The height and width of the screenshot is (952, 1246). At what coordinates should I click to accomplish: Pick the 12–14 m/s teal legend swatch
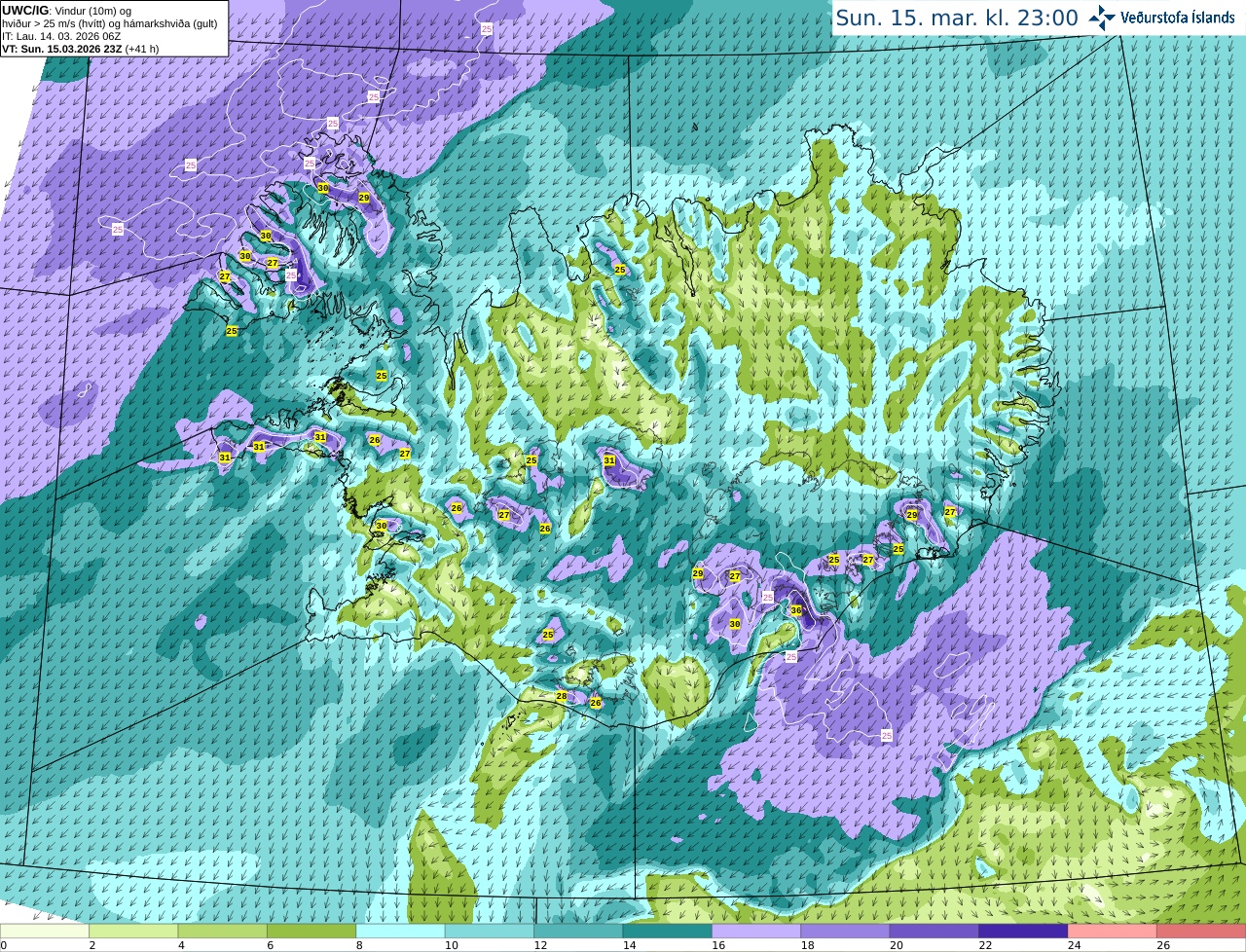pos(579,932)
